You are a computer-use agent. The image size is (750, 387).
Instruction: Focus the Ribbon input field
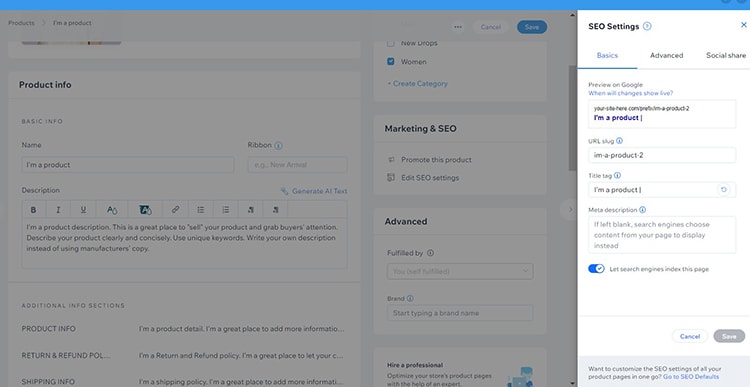click(x=298, y=165)
